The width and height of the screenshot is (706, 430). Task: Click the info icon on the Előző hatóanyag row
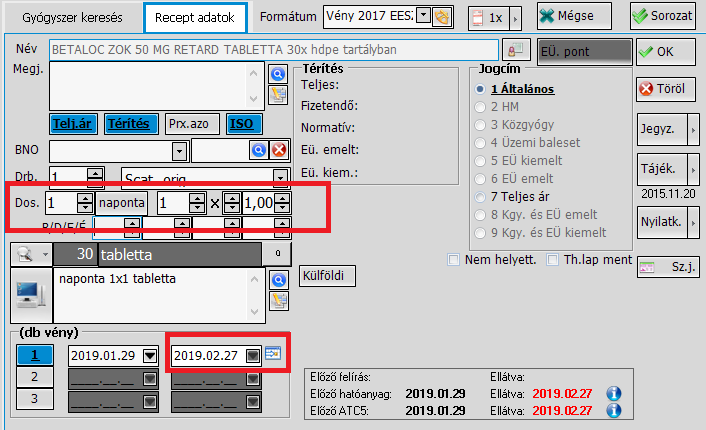click(615, 393)
